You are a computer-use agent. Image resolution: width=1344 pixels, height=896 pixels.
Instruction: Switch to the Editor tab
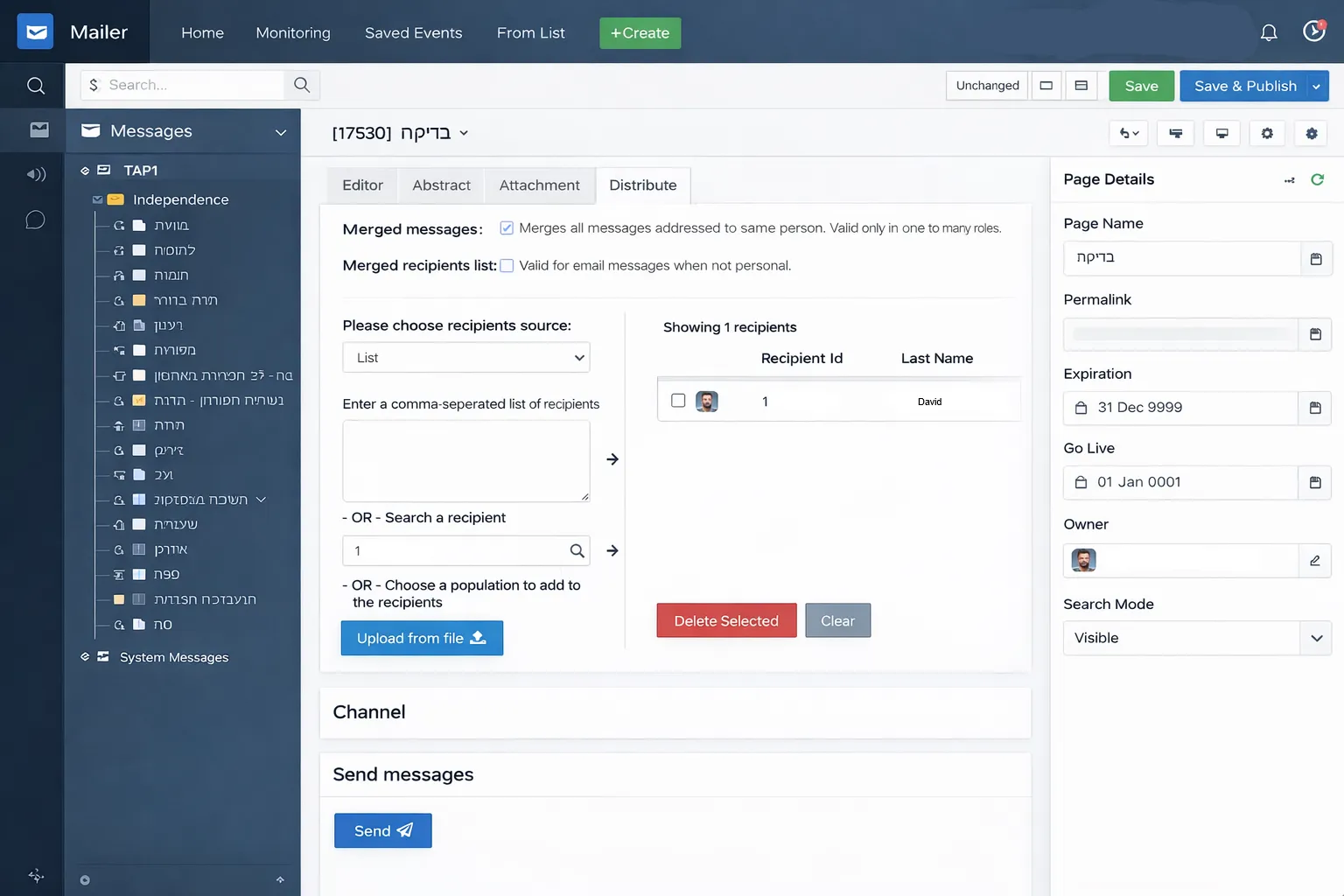point(363,185)
